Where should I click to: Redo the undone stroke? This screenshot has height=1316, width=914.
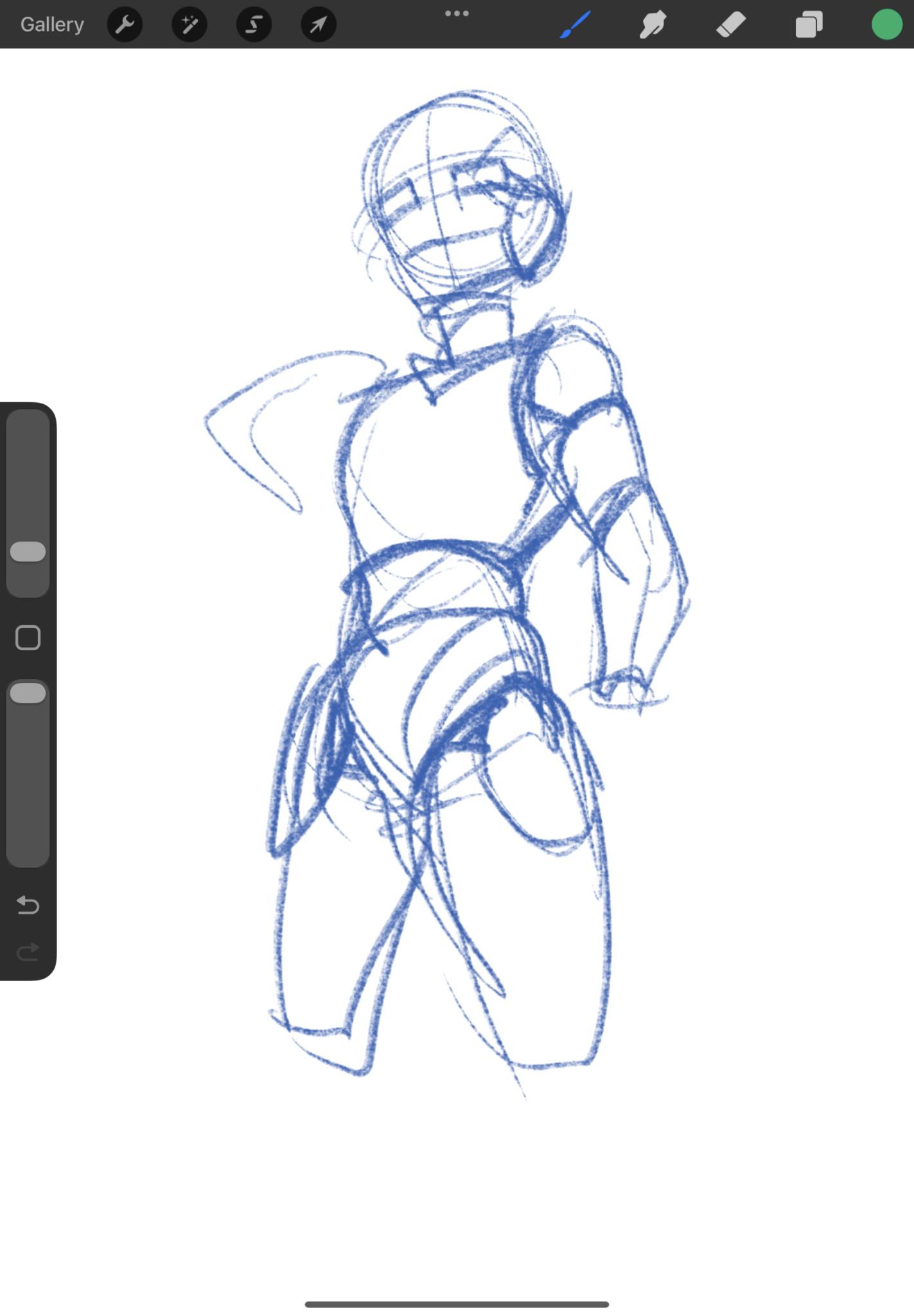click(28, 951)
